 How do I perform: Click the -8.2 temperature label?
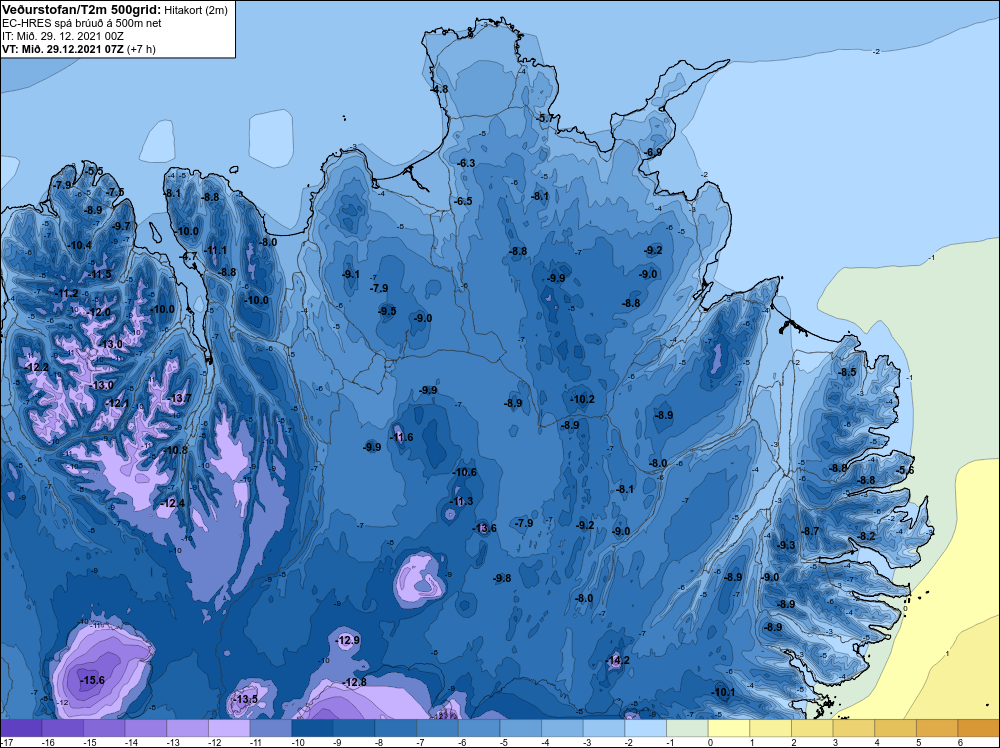866,537
